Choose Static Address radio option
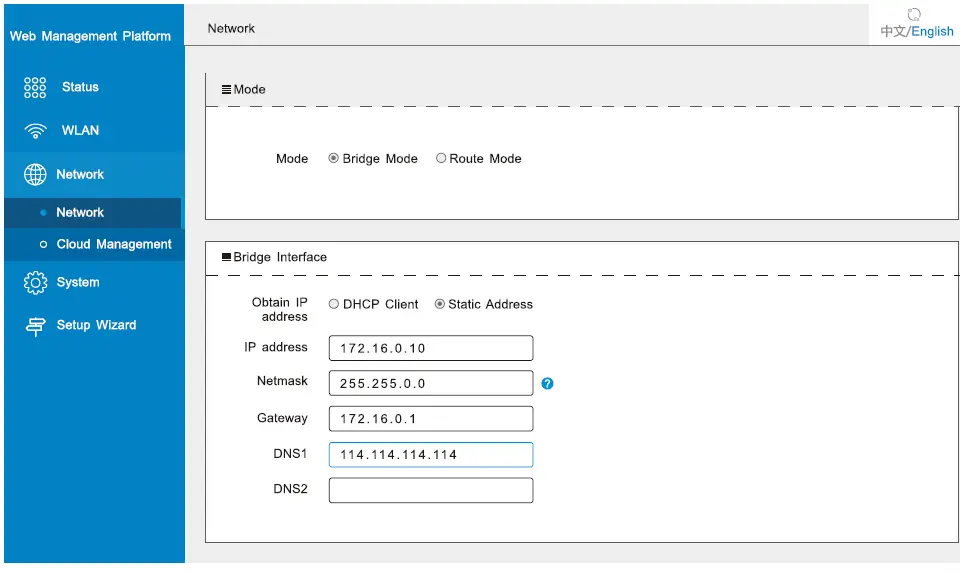 pos(440,304)
